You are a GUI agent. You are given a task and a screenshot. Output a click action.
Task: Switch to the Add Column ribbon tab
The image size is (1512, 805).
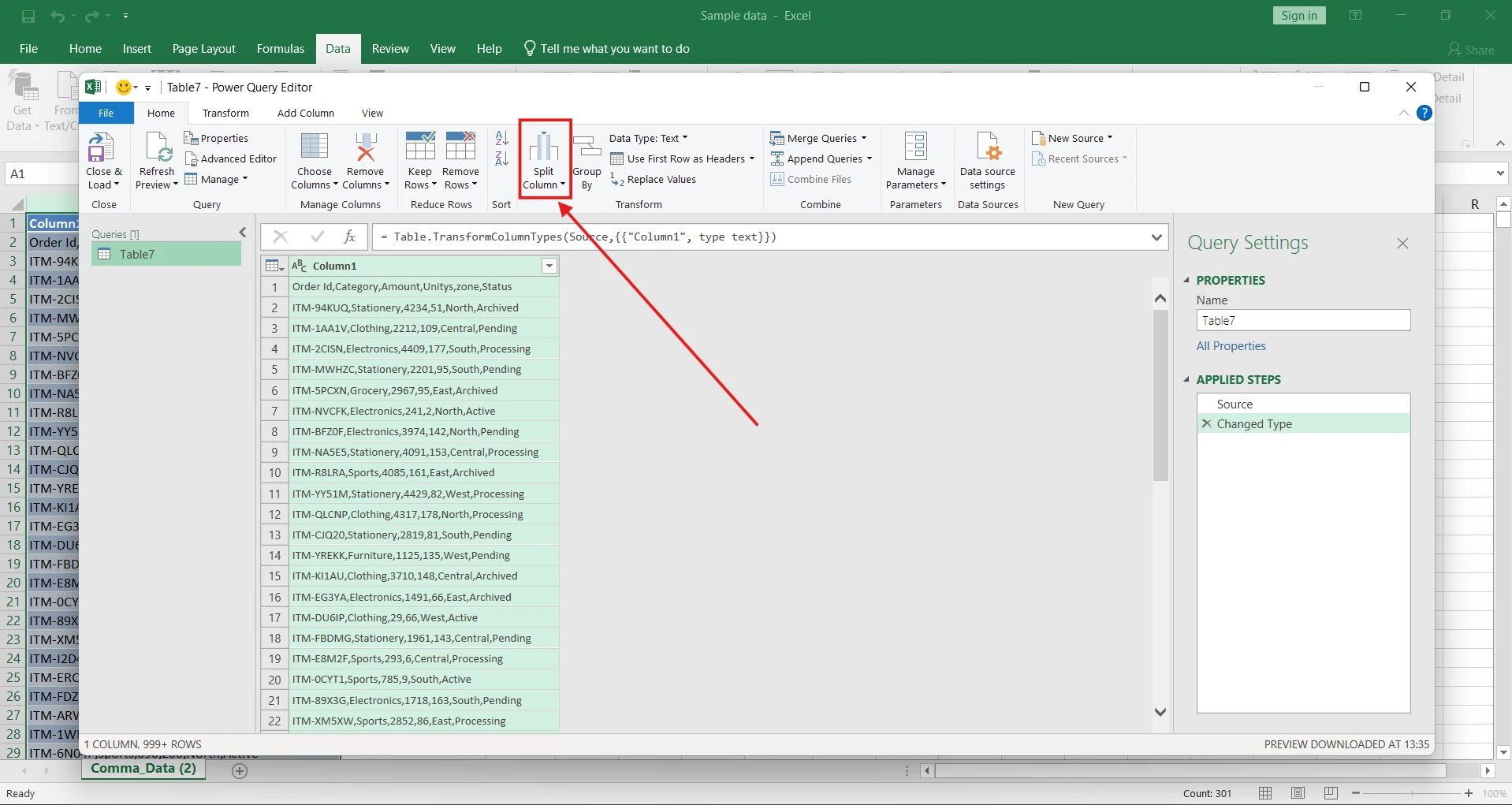(x=306, y=113)
